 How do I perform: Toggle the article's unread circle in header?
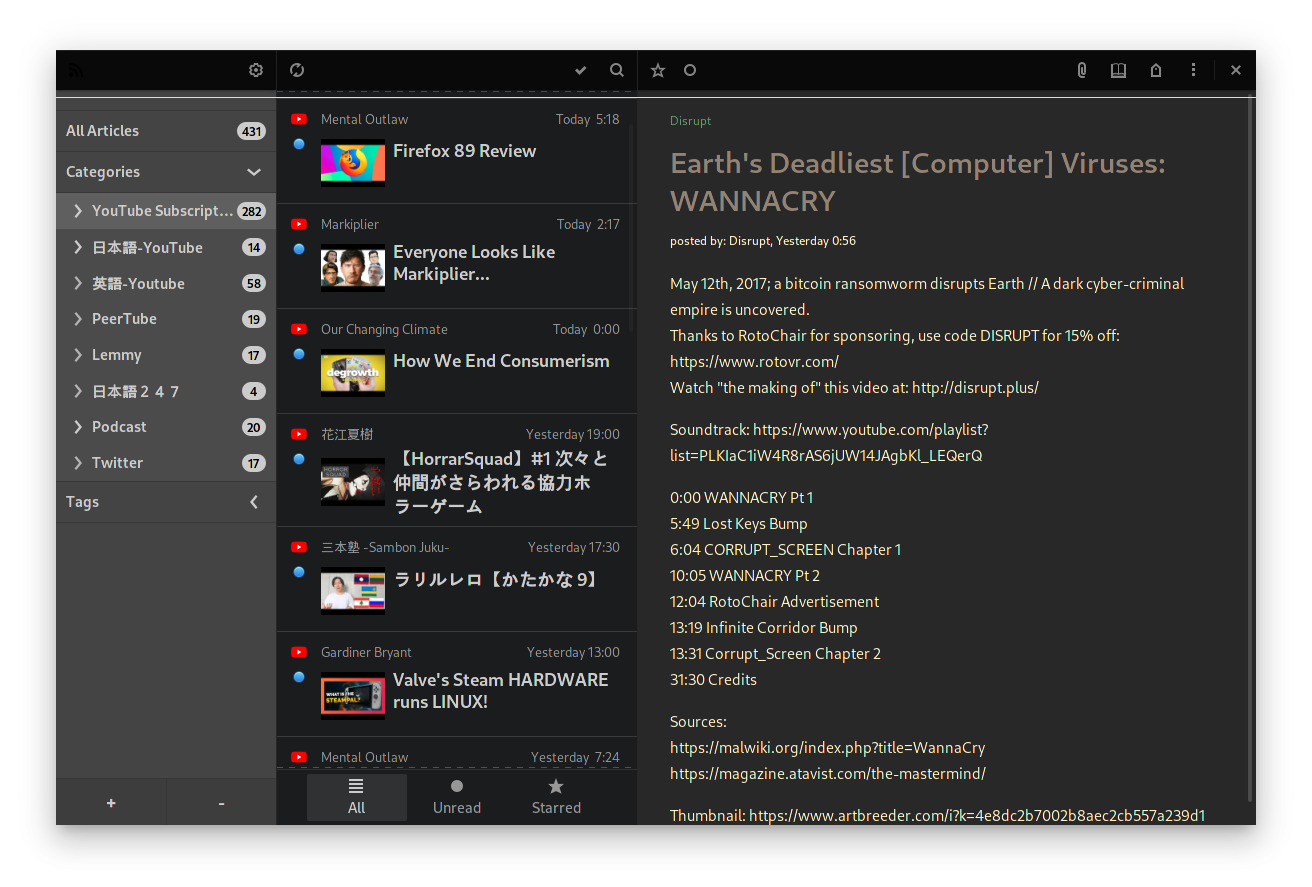coord(690,70)
